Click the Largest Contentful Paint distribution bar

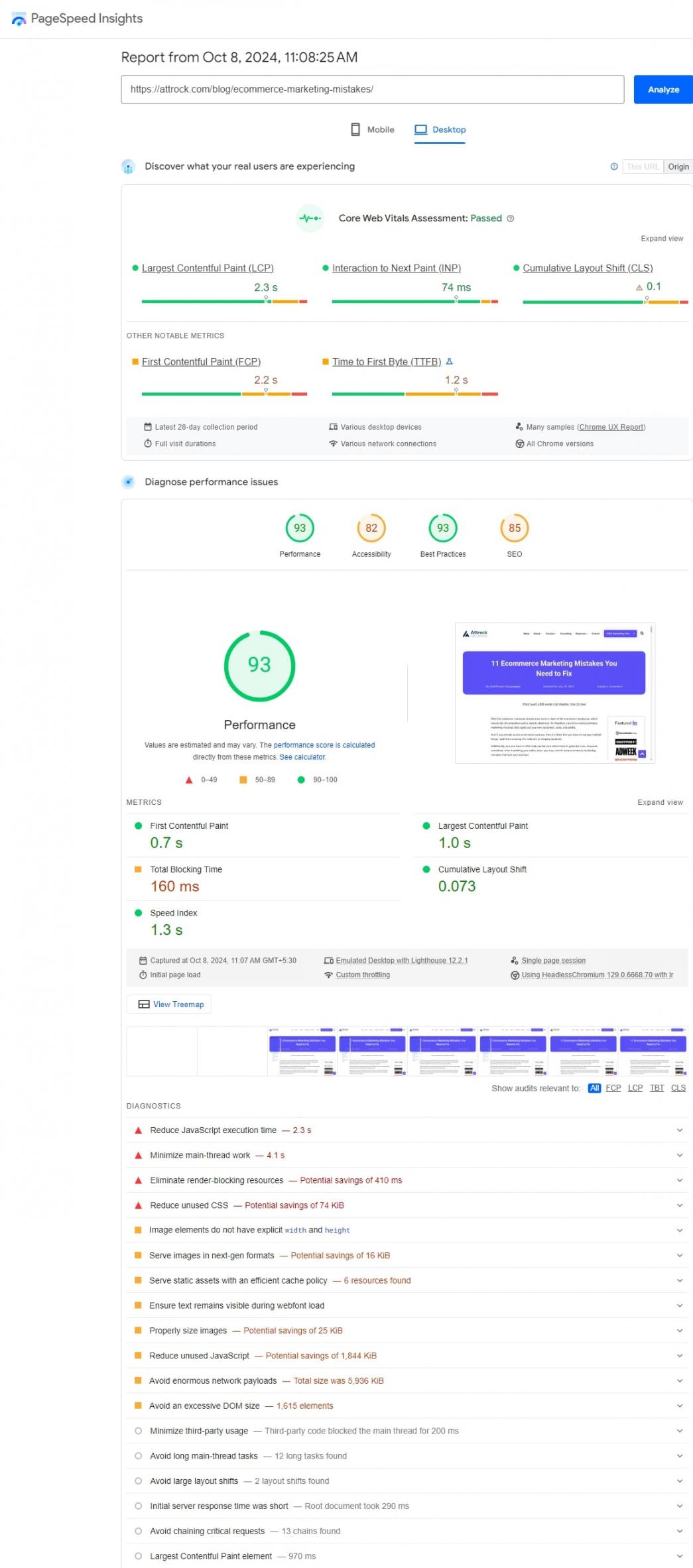(x=224, y=302)
